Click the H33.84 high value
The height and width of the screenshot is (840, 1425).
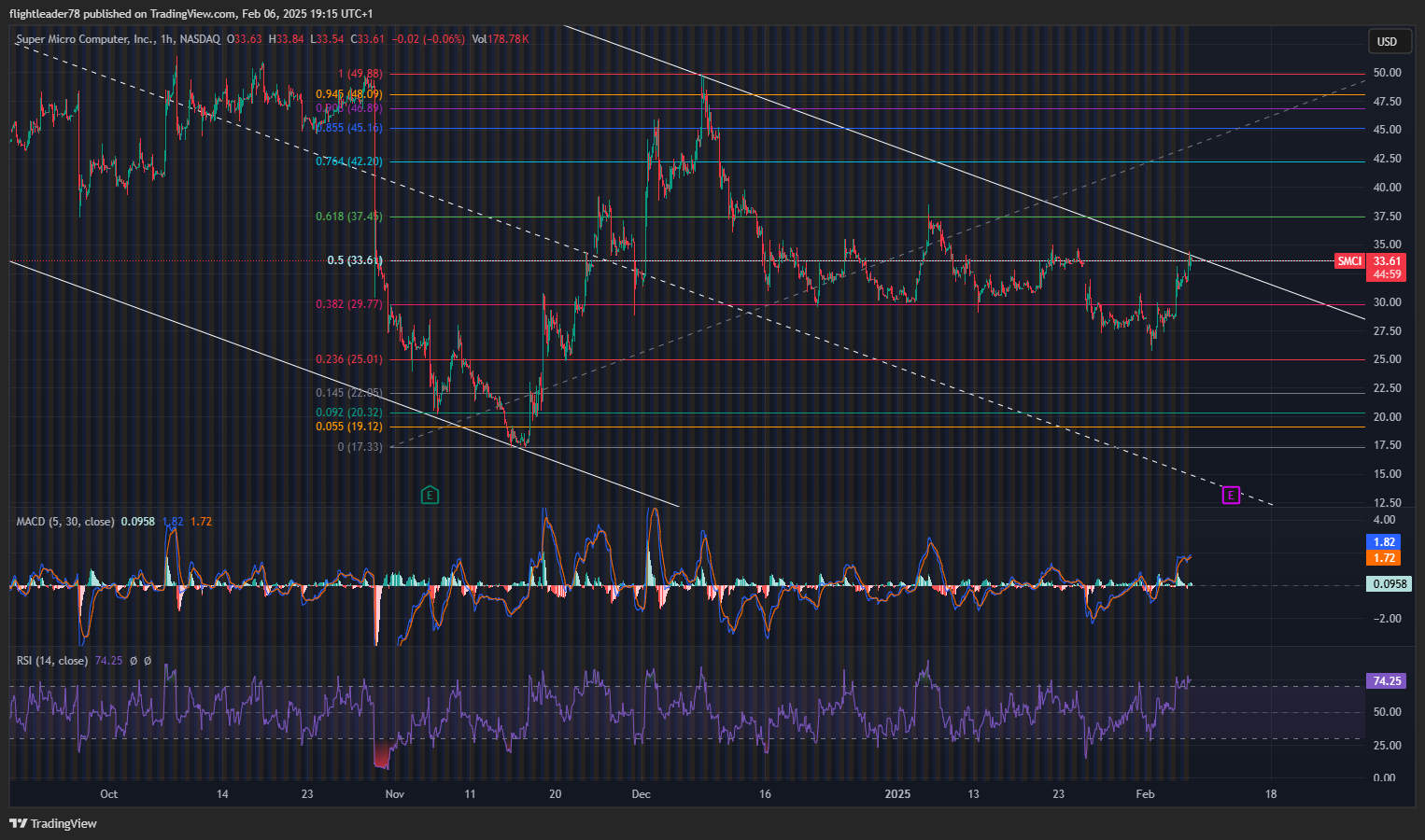tap(287, 39)
